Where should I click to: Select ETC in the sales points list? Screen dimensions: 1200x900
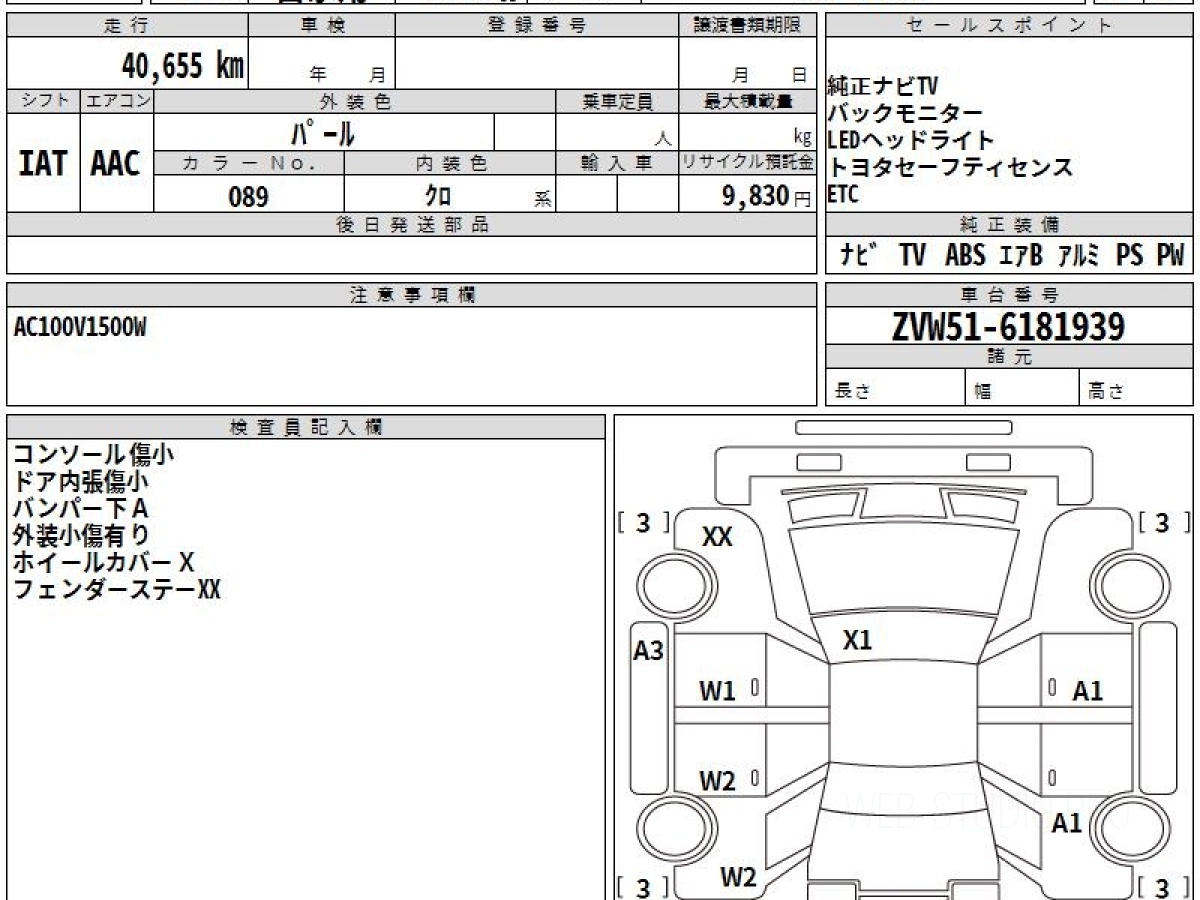point(843,195)
